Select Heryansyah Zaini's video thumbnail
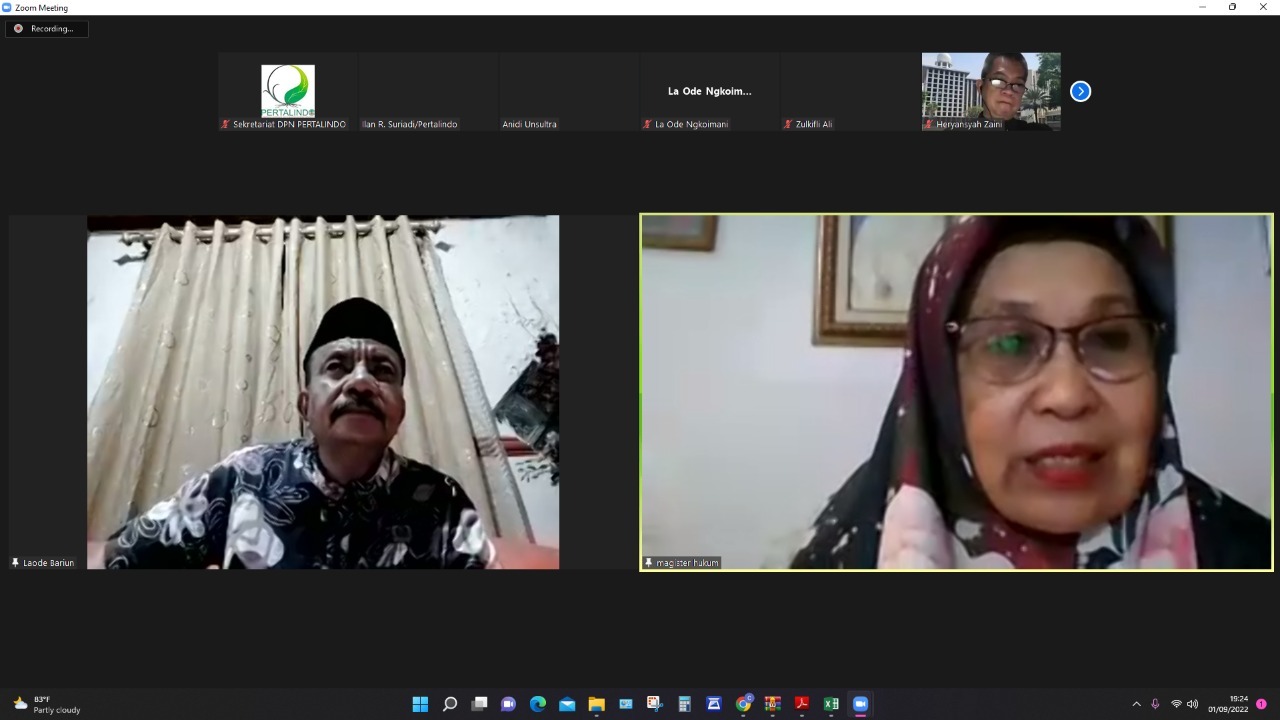 [x=990, y=91]
